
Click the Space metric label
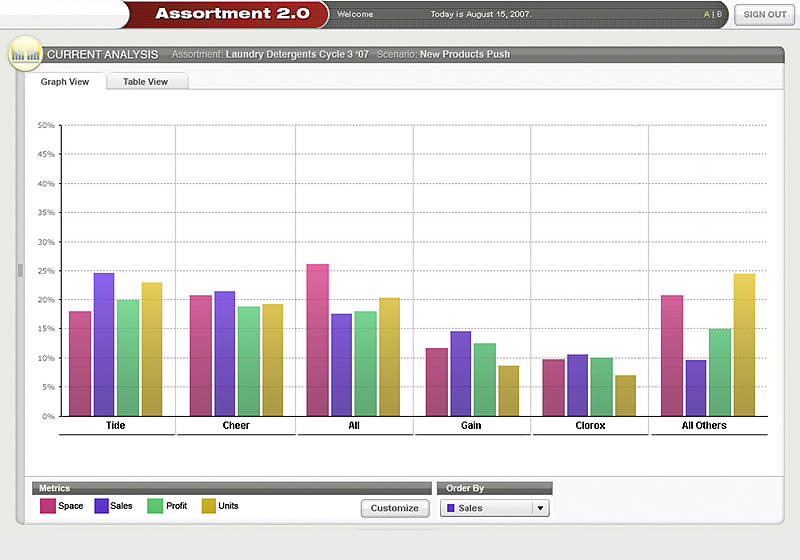pos(70,506)
